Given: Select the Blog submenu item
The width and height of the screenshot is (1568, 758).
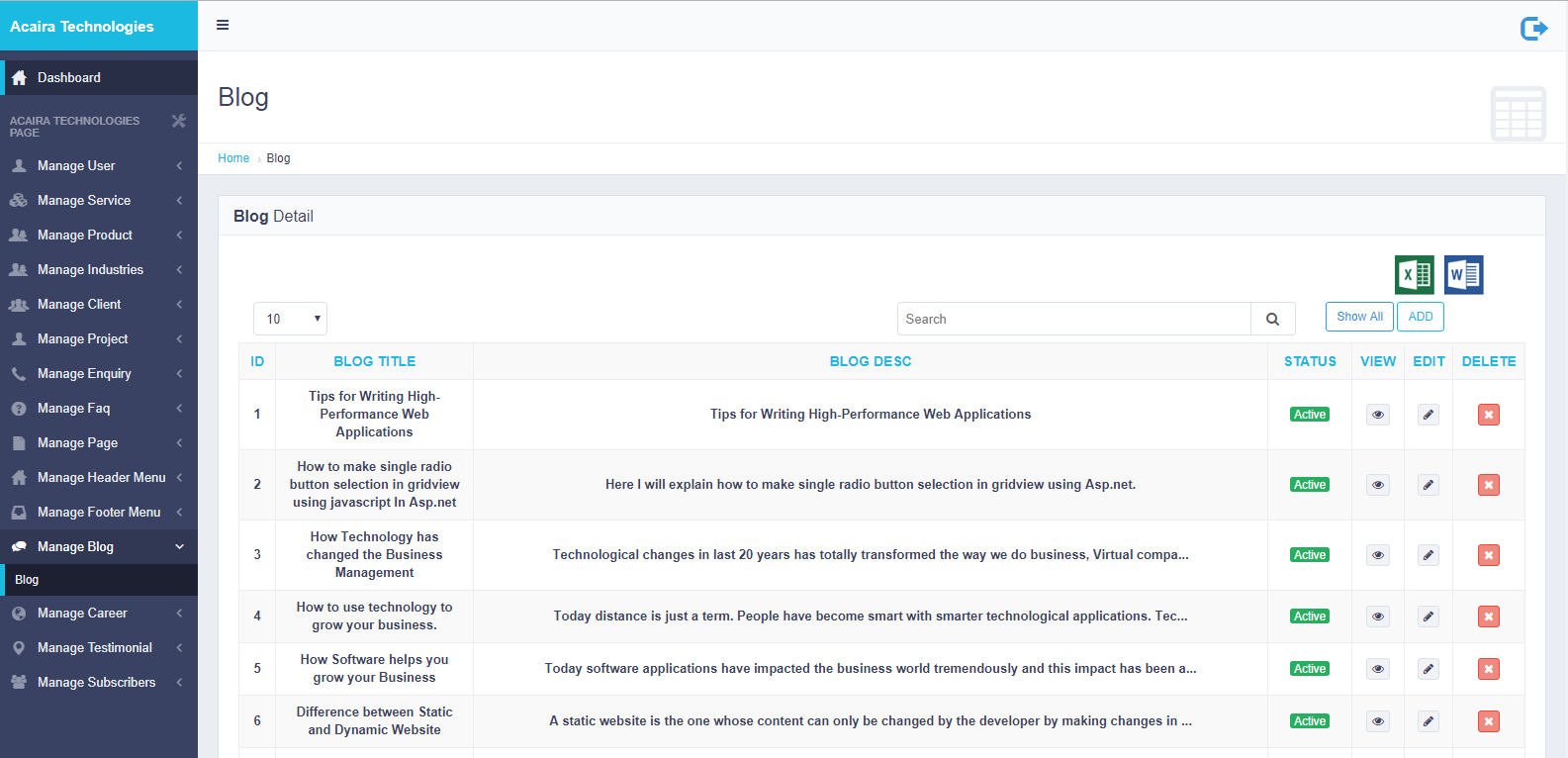Looking at the screenshot, I should coord(28,580).
